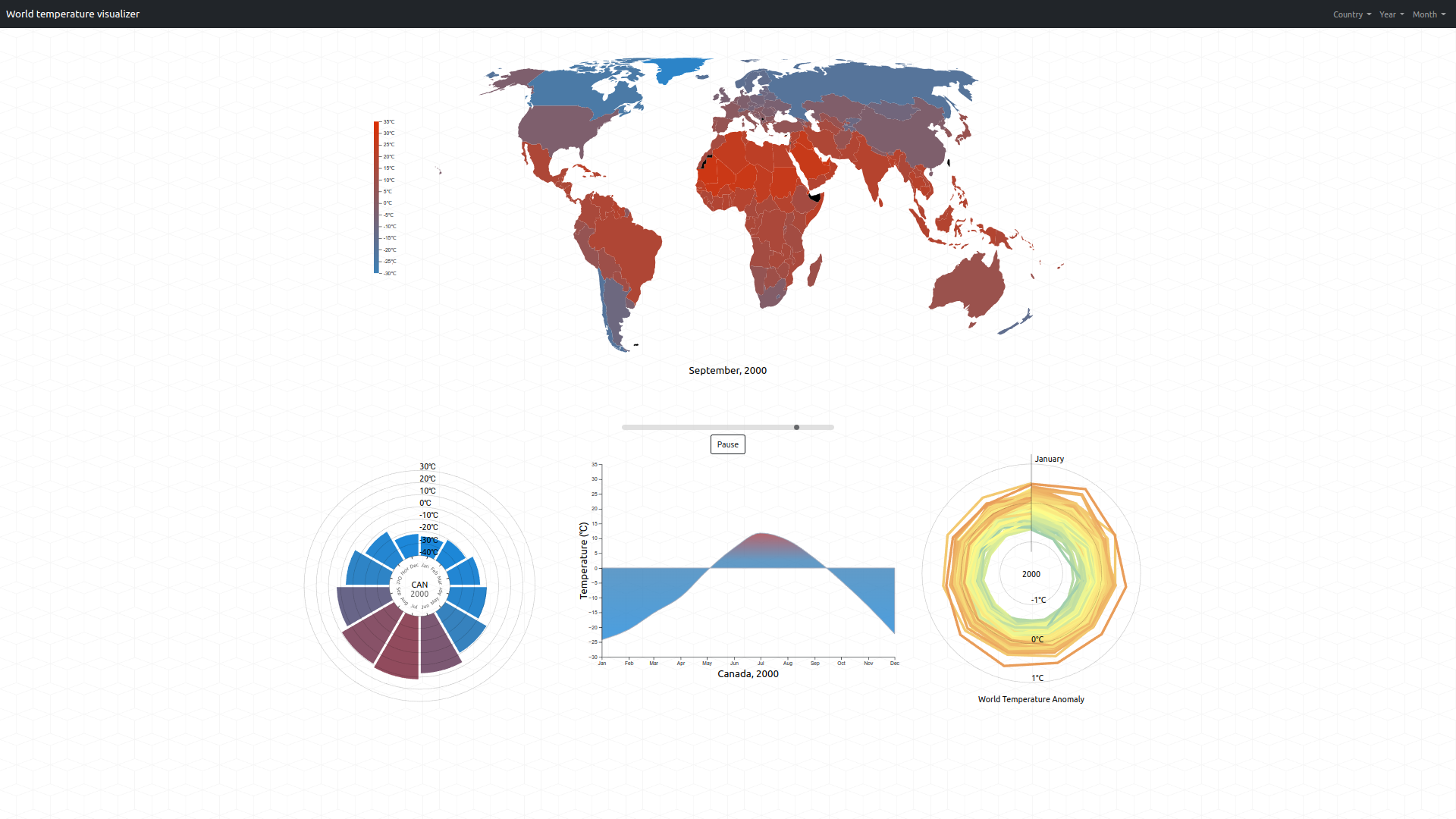Click the 2000 center of anomaly spiral
The width and height of the screenshot is (1456, 819).
tap(1031, 574)
